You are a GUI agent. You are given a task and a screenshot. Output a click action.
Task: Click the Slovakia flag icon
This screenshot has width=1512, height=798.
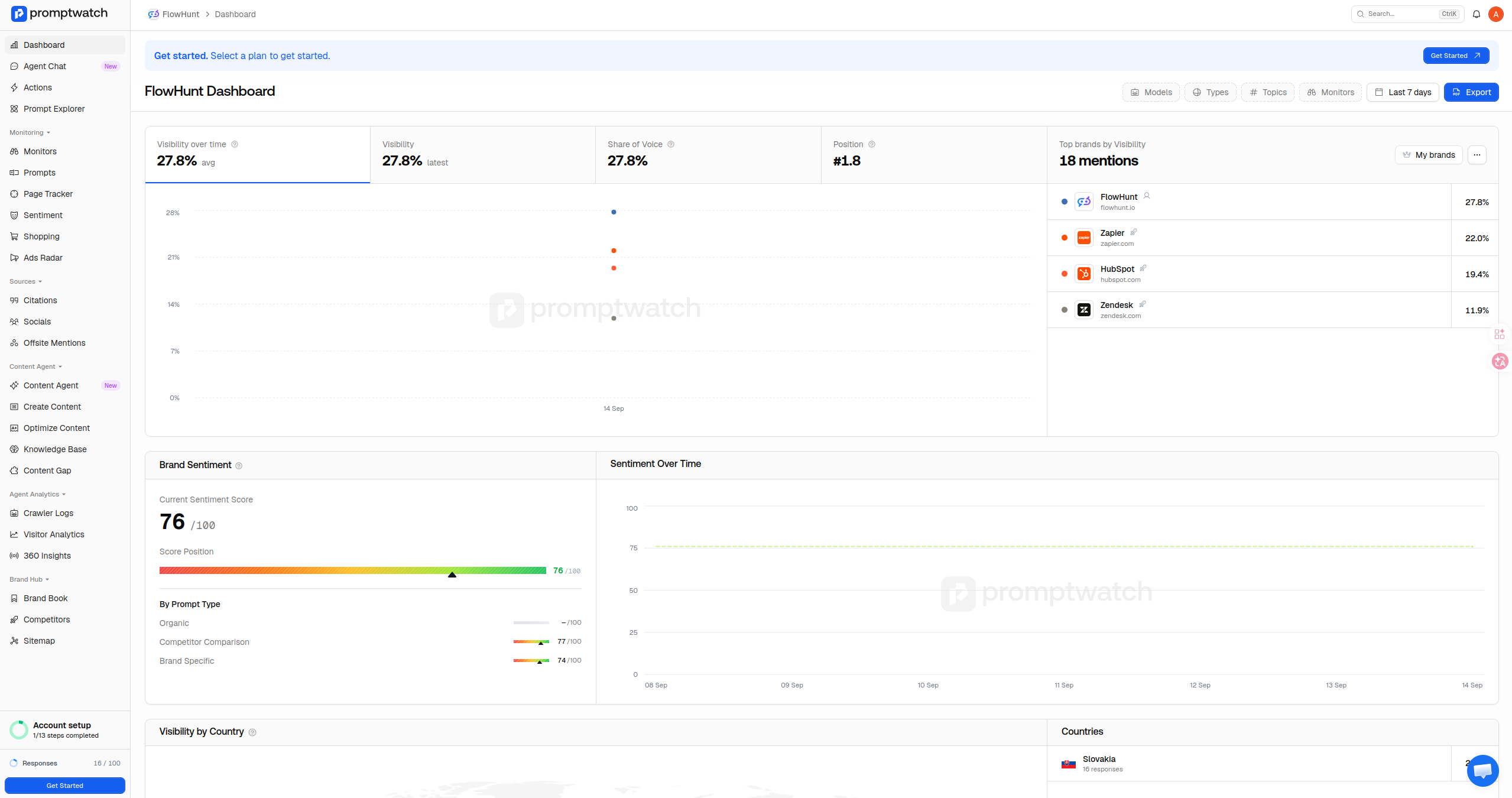click(1069, 764)
